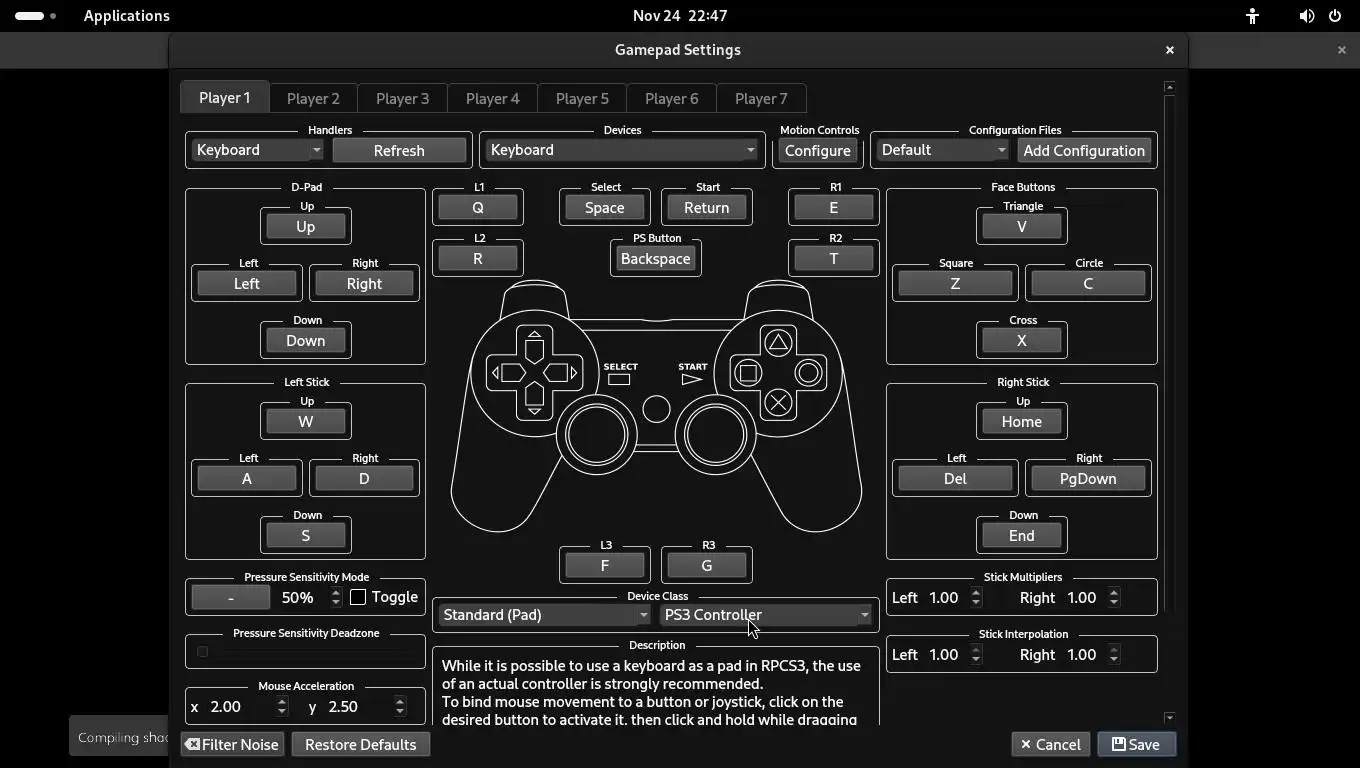Rebind the R2 button mapped to T
This screenshot has width=1360, height=768.
point(833,259)
